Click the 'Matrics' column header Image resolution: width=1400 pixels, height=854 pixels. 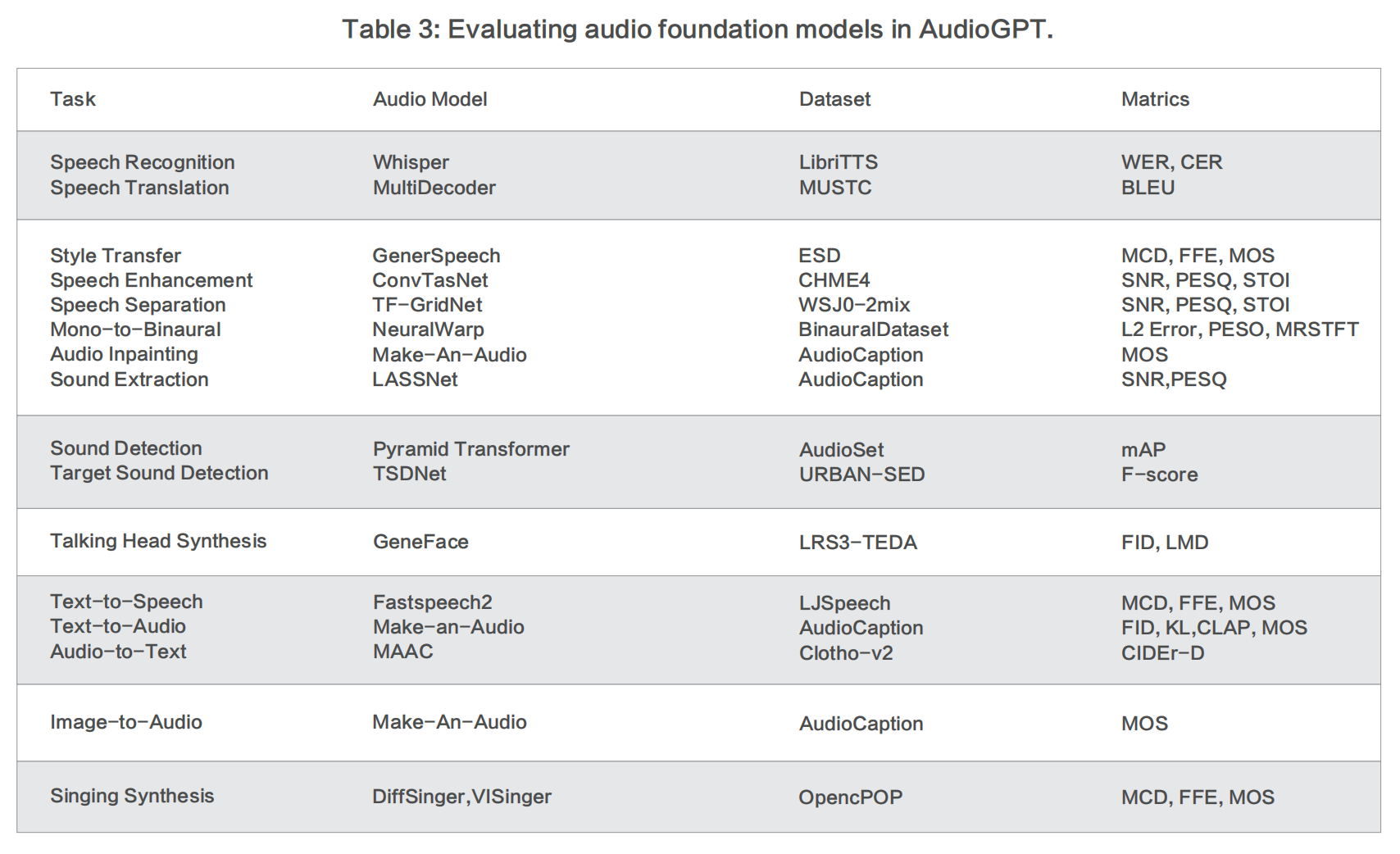point(1155,99)
